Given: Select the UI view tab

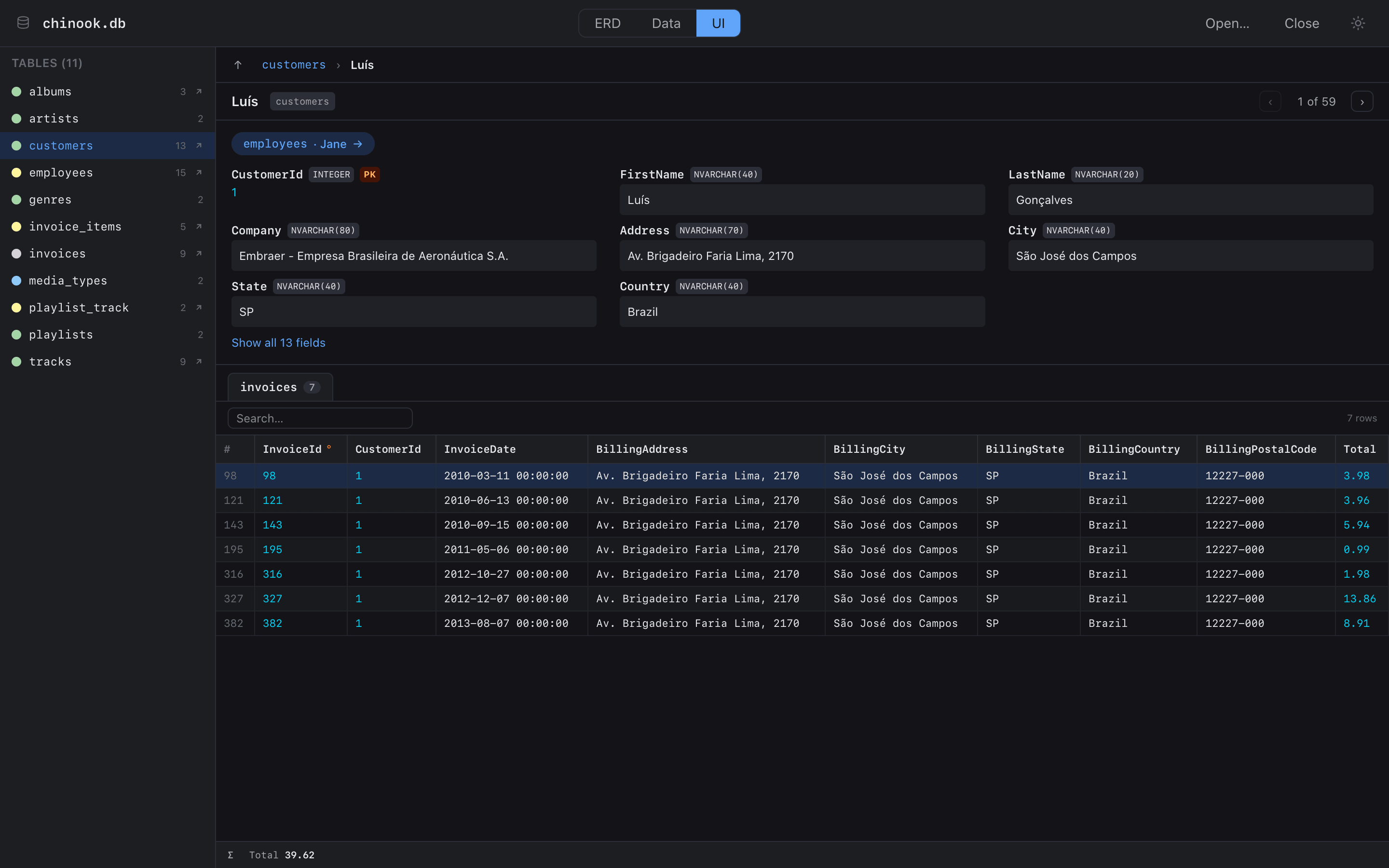Looking at the screenshot, I should point(718,23).
